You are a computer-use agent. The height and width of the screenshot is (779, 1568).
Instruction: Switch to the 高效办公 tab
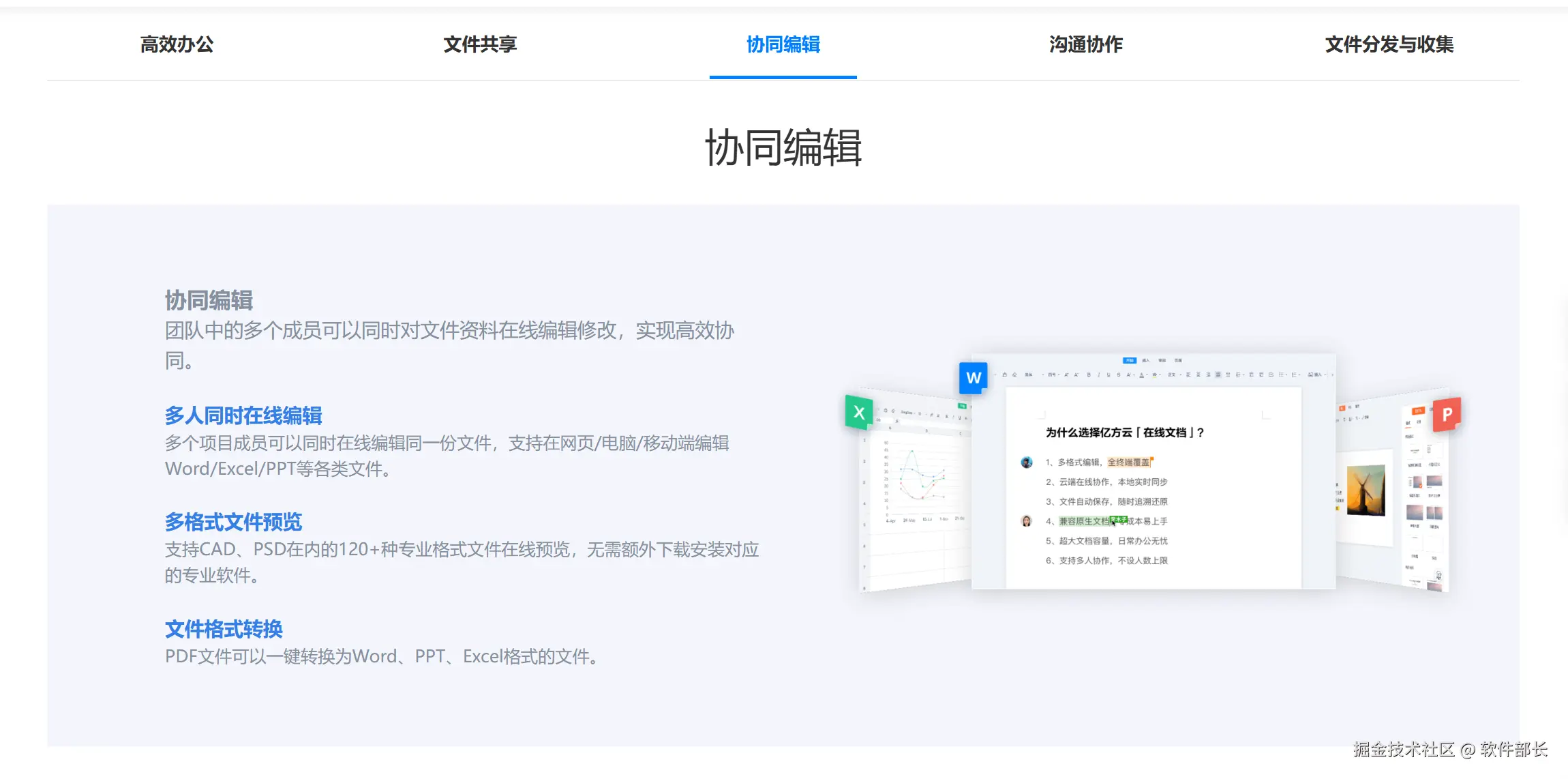pyautogui.click(x=177, y=44)
